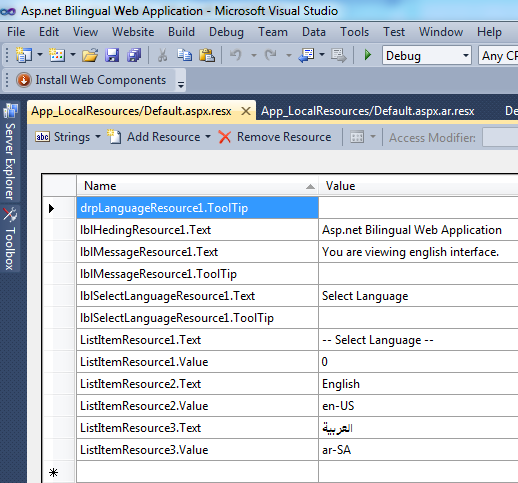Click the resource views grid icon

tap(357, 137)
